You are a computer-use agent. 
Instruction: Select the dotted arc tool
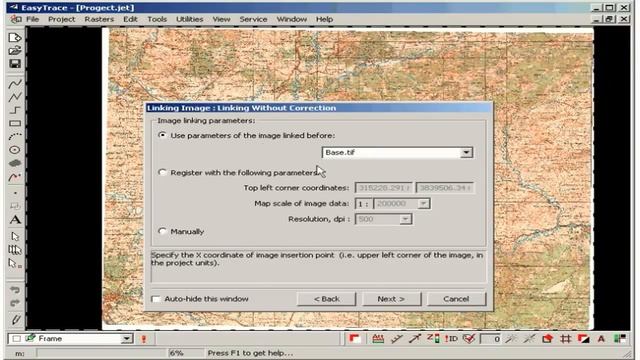click(15, 136)
